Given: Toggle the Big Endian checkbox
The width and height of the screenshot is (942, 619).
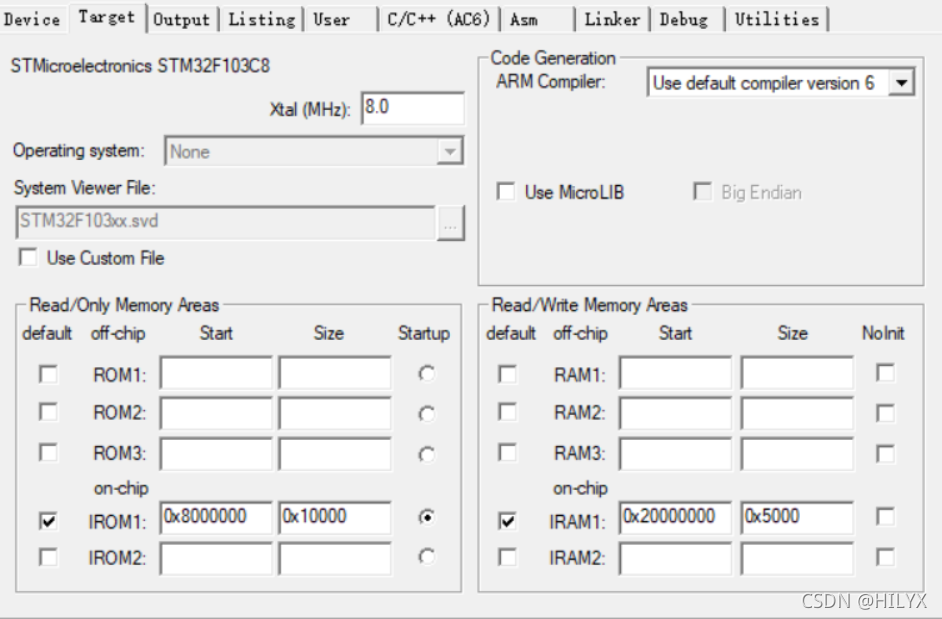Looking at the screenshot, I should [702, 192].
